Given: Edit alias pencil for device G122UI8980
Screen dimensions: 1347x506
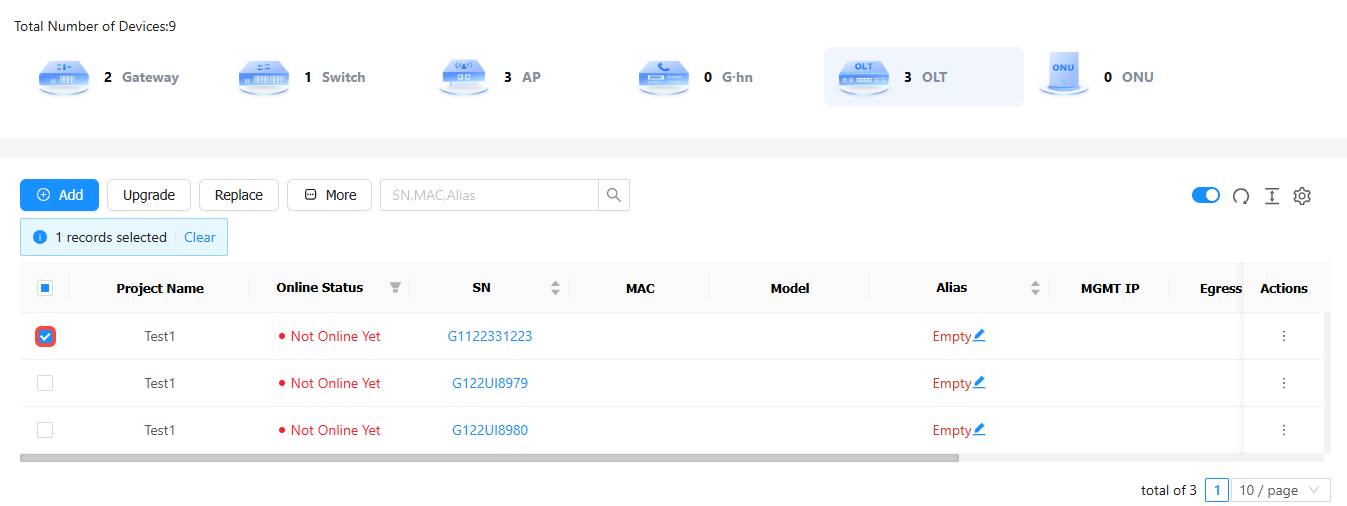Looking at the screenshot, I should pyautogui.click(x=979, y=430).
